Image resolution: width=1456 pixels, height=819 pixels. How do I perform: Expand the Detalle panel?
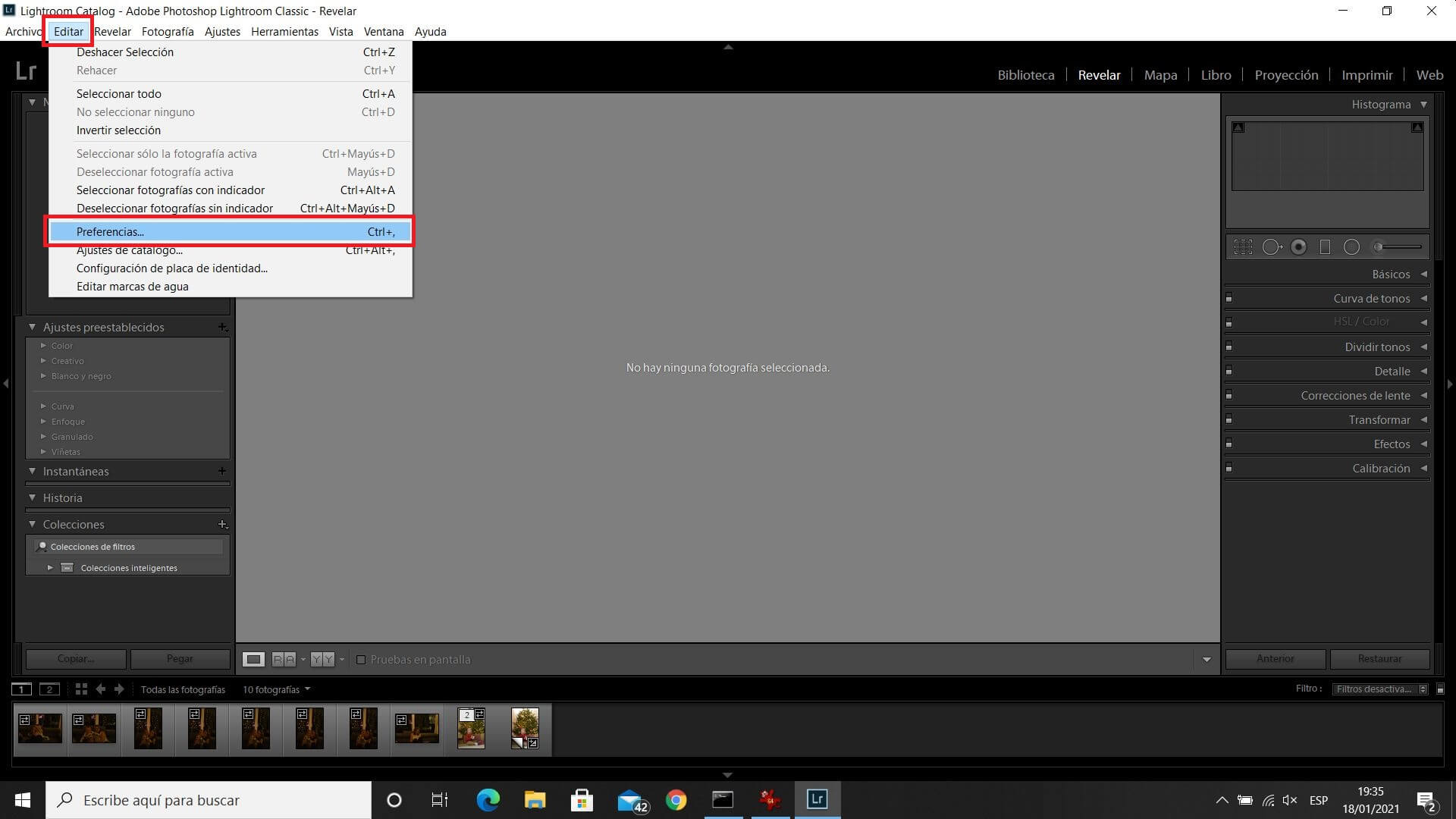(x=1423, y=371)
